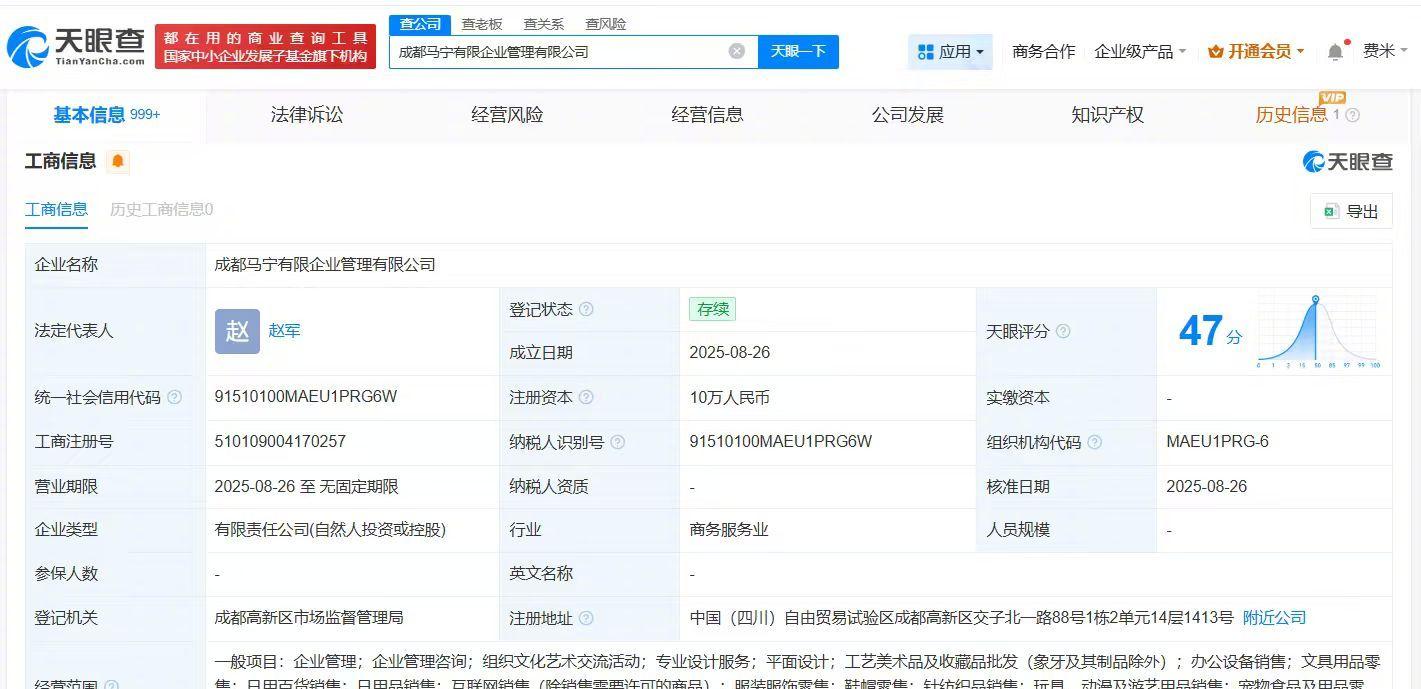1421x689 pixels.
Task: Select the 工商信息 sub-tab
Action: point(56,209)
